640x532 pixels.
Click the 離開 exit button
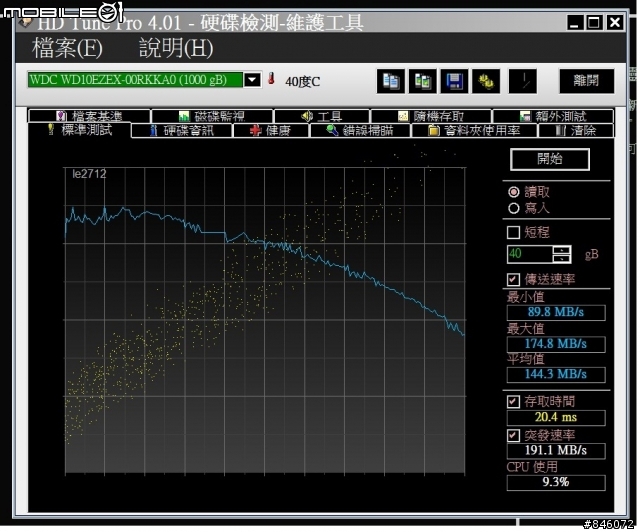tap(587, 81)
